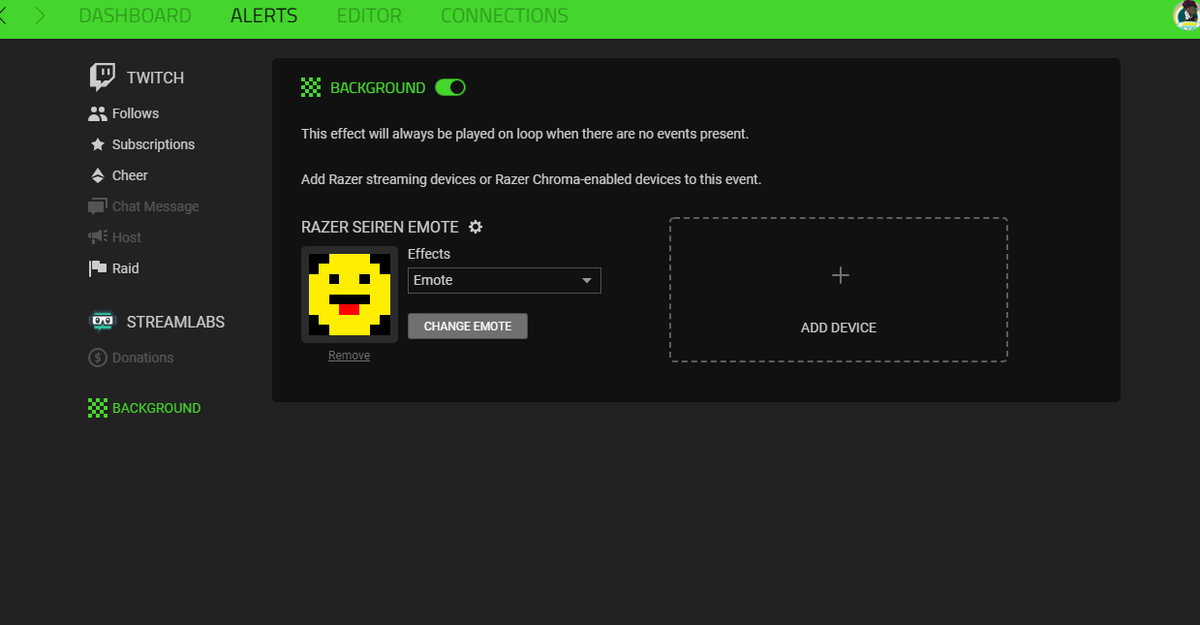Select the Cheer bits icon
This screenshot has width=1200, height=625.
click(97, 175)
